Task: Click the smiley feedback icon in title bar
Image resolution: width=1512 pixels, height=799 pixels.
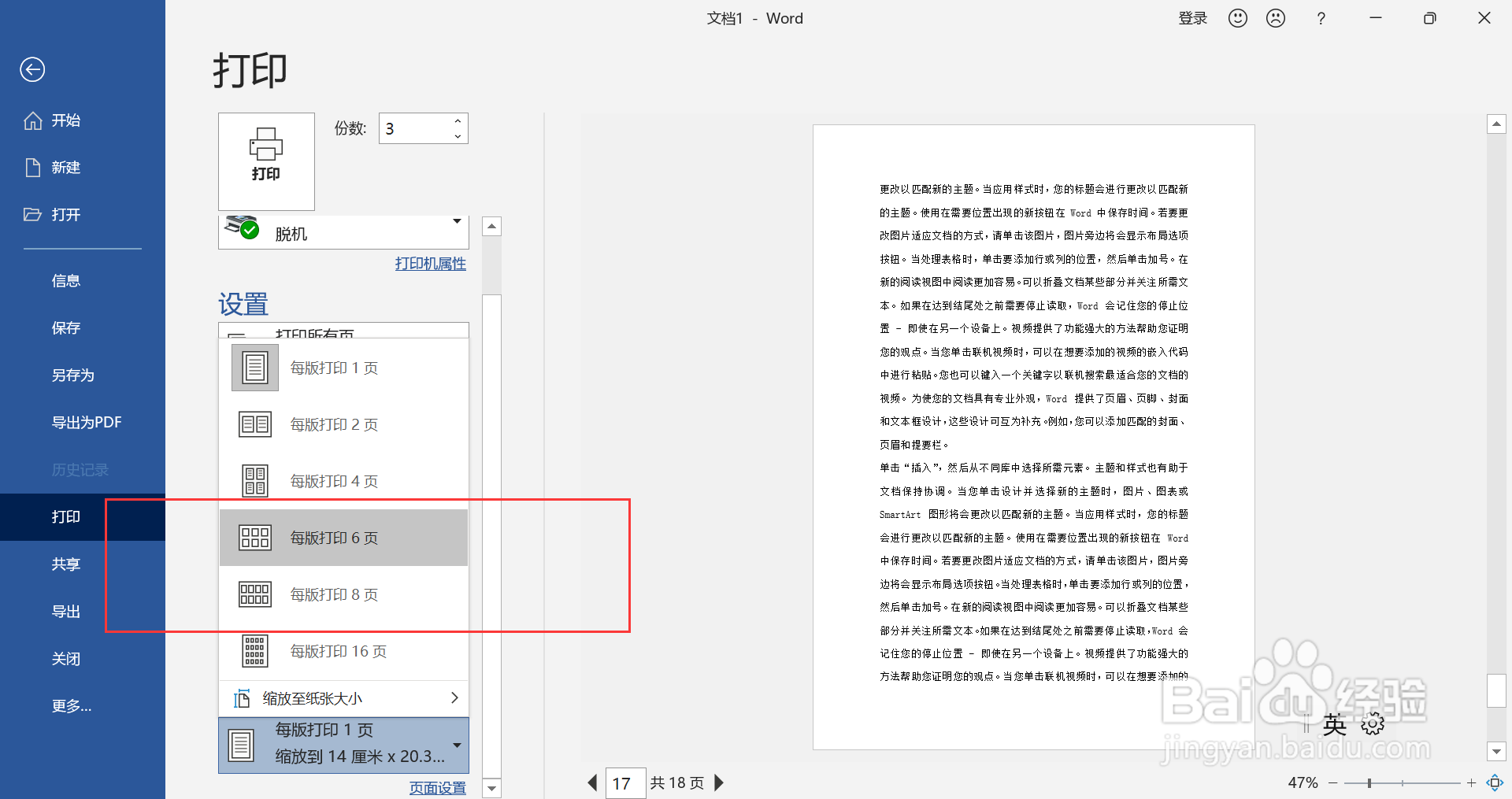Action: 1238,18
